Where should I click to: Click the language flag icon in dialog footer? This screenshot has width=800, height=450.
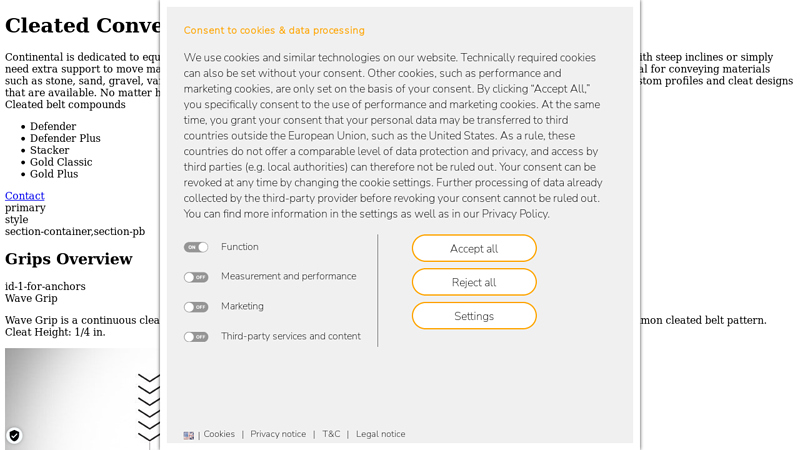point(189,435)
